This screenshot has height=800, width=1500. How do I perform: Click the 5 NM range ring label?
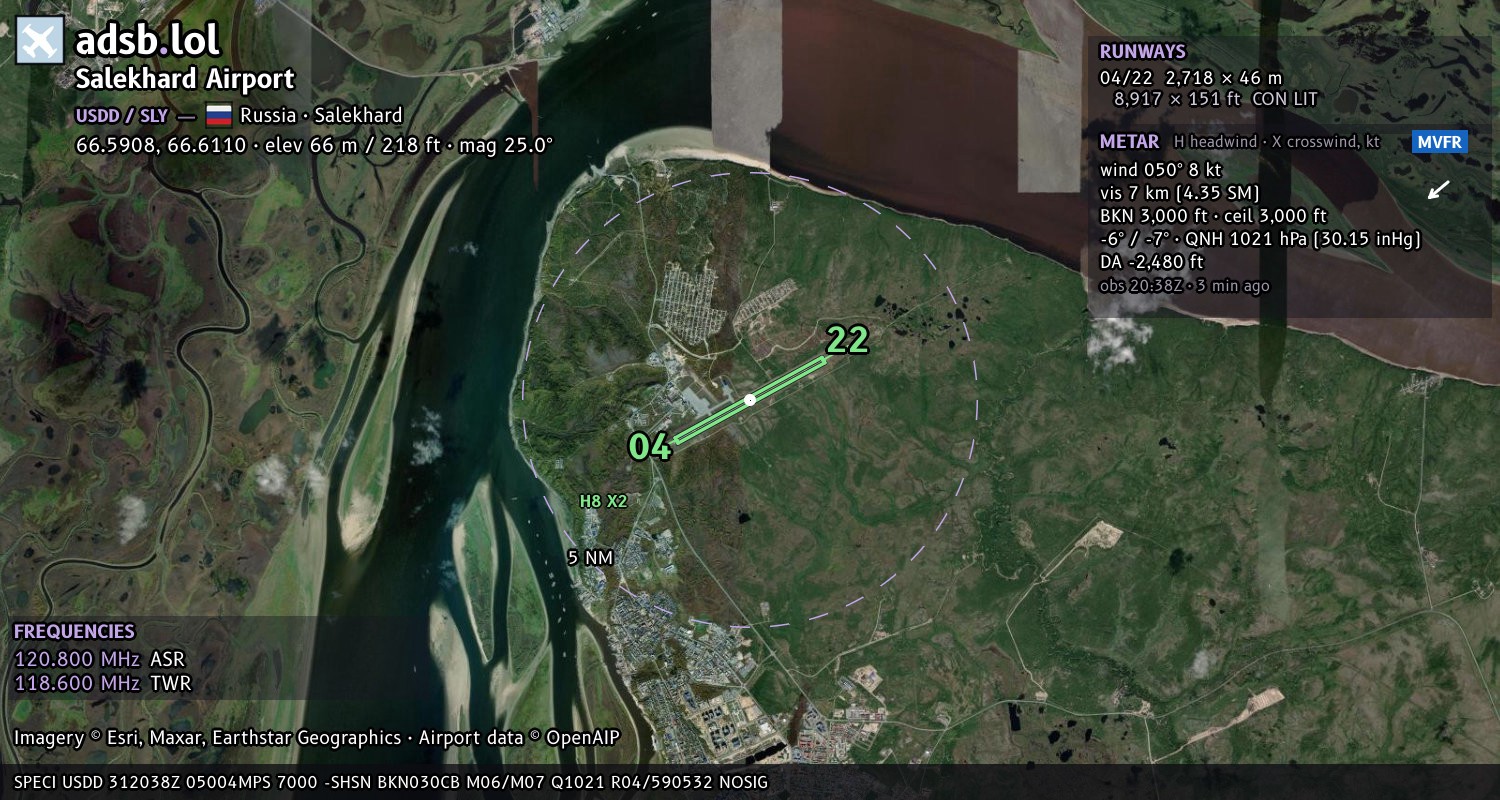tap(590, 558)
